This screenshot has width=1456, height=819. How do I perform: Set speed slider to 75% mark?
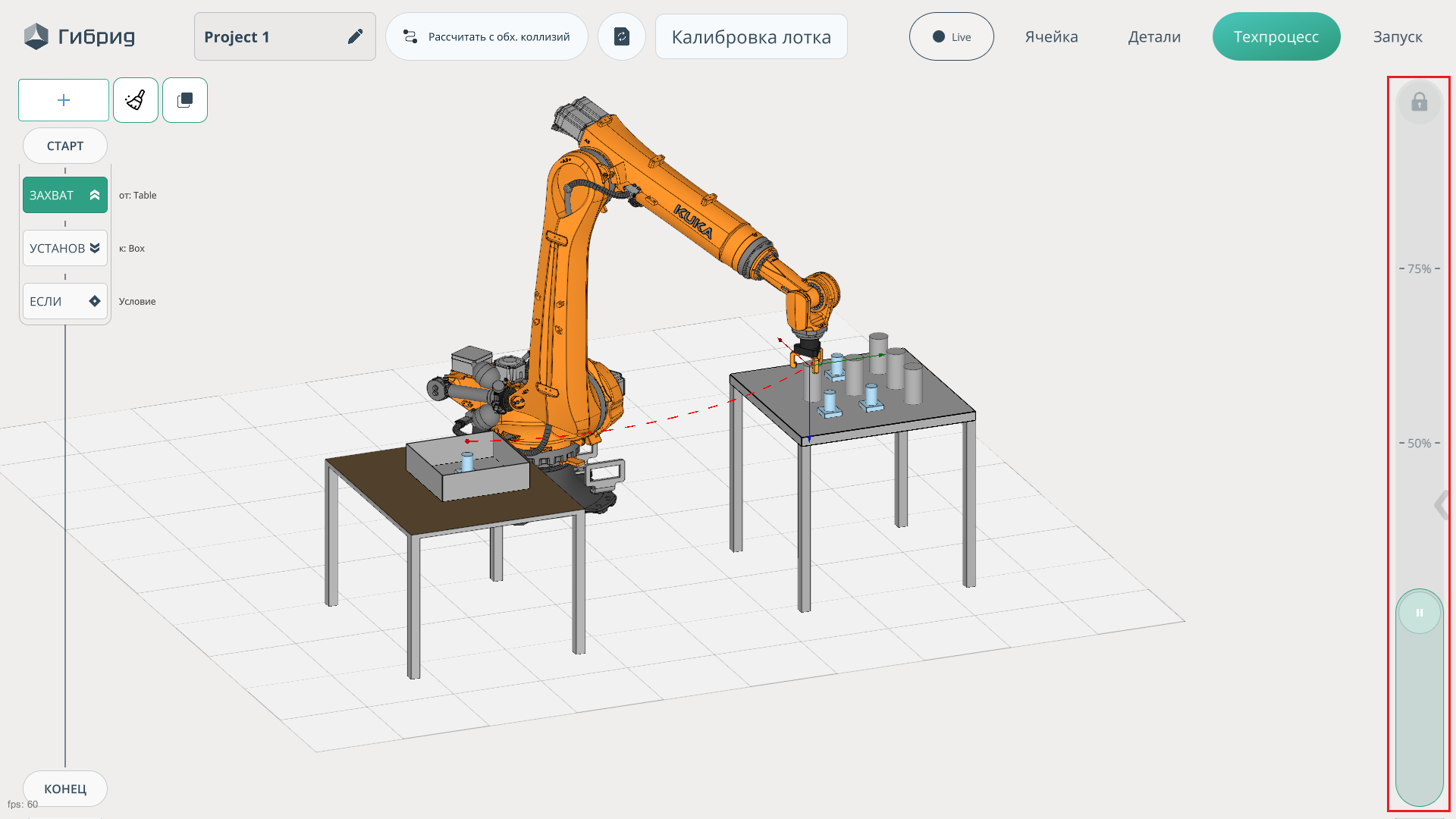(1420, 269)
